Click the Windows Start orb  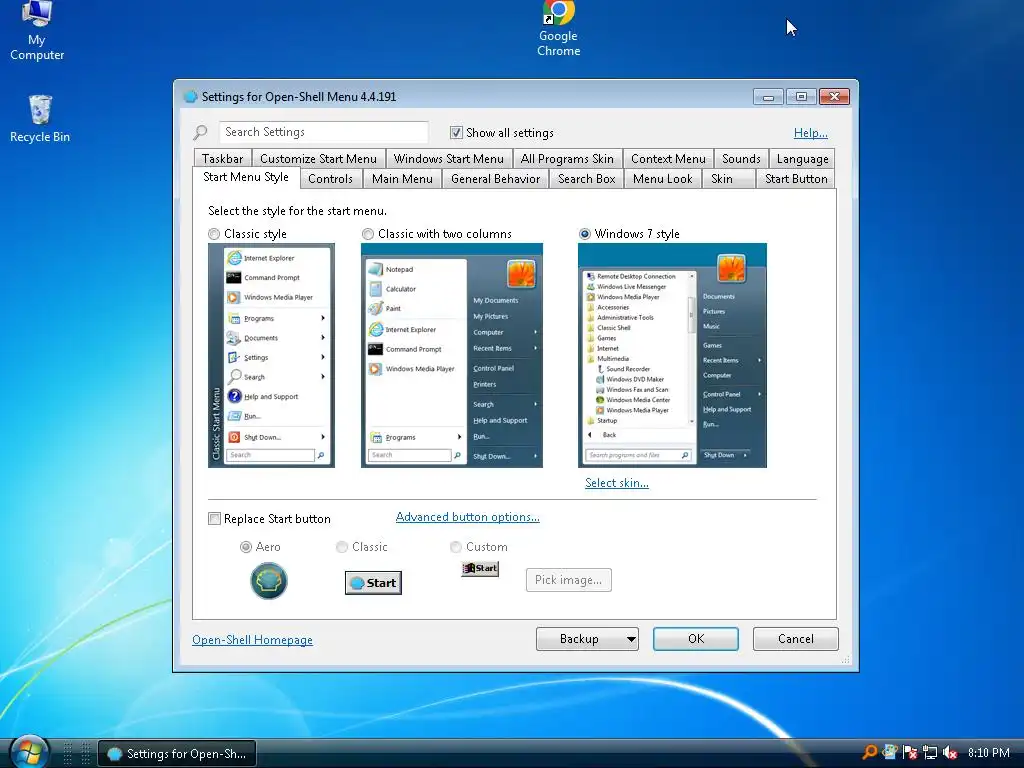click(x=29, y=752)
